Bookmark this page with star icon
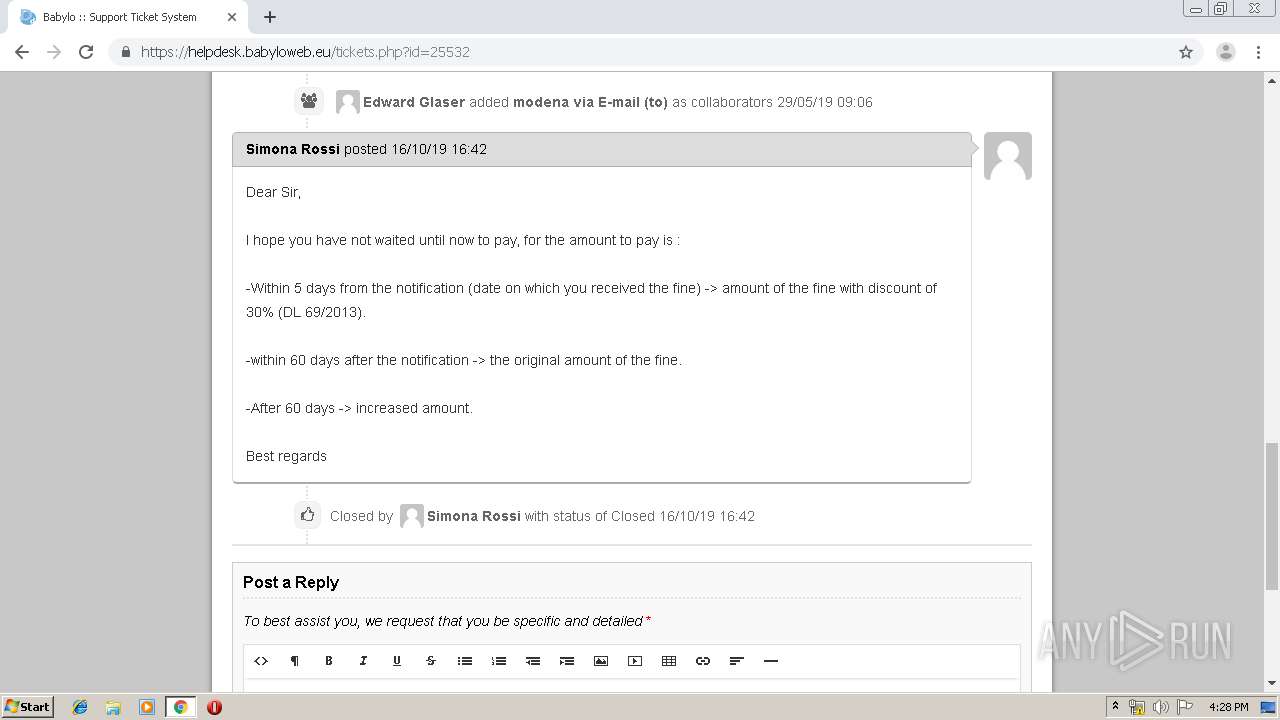 1186,52
